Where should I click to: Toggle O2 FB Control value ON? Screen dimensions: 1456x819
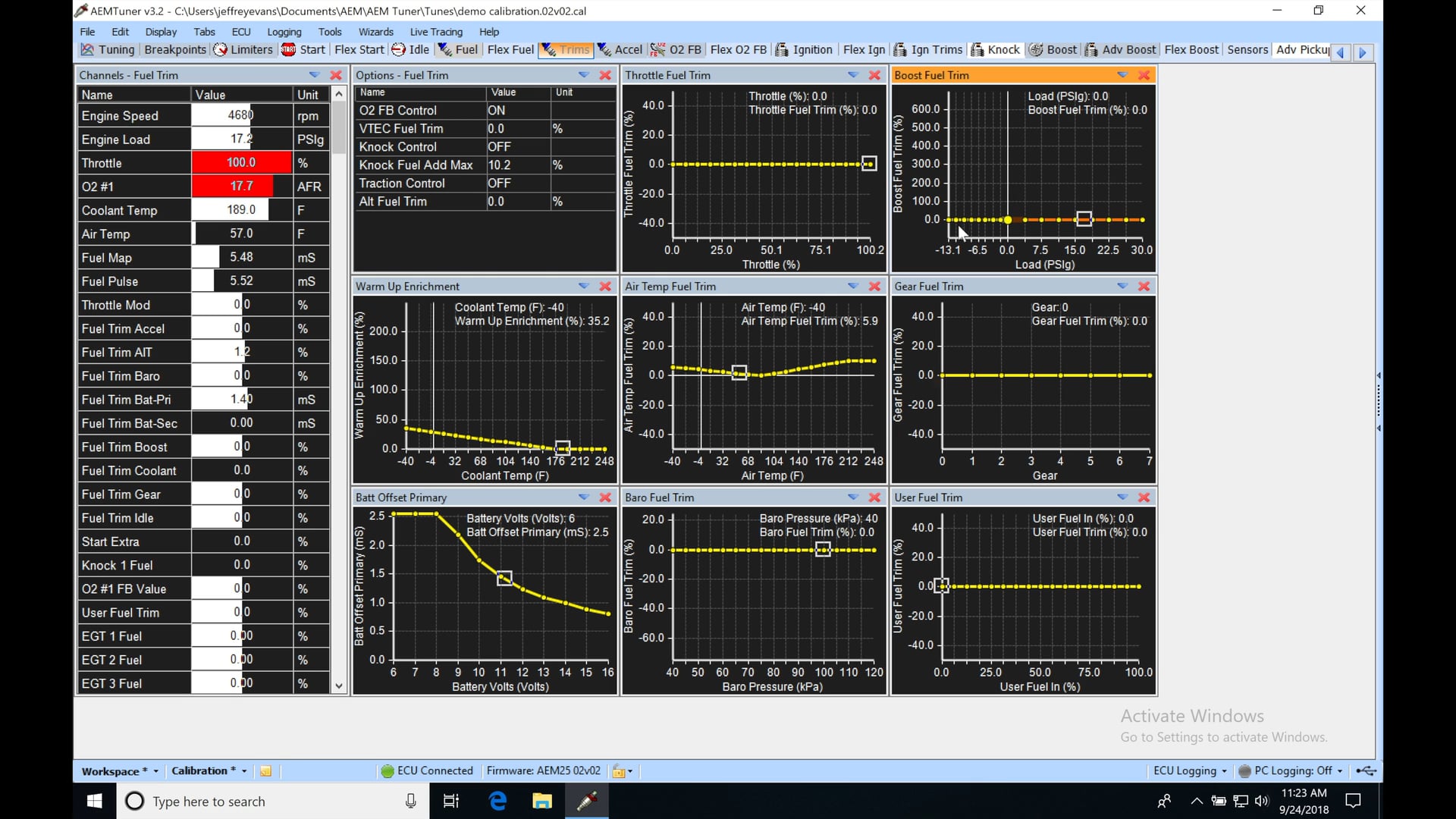517,111
